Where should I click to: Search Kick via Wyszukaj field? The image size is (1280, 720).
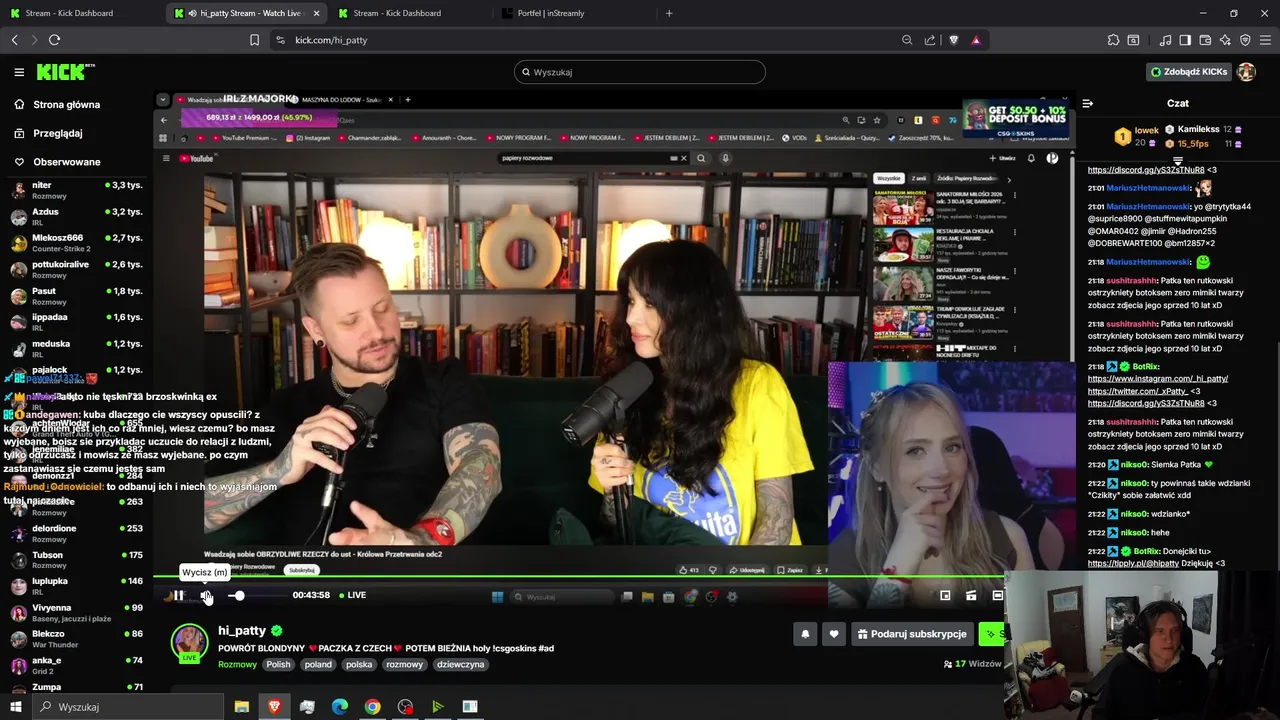tap(640, 72)
